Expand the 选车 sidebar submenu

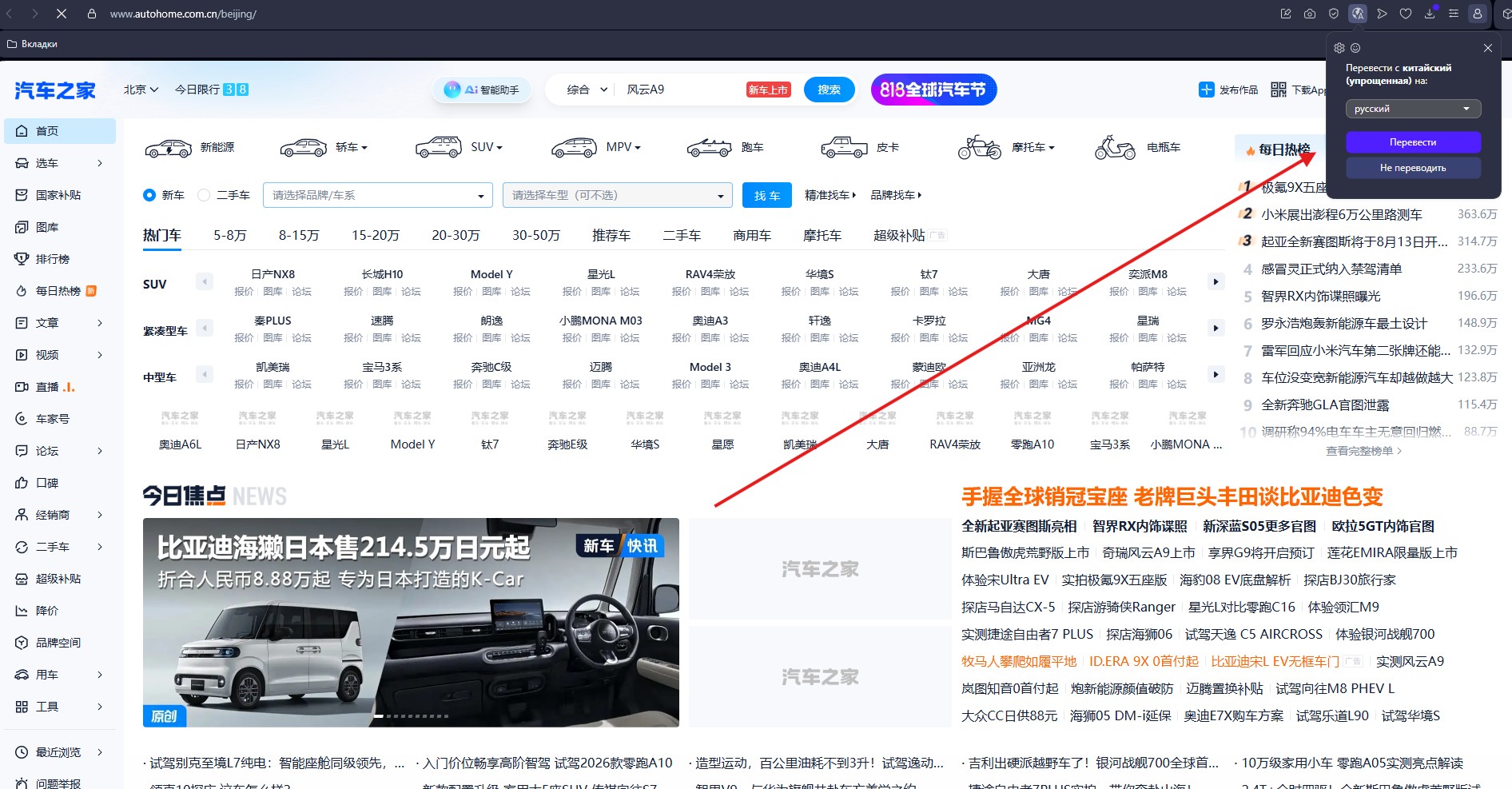(x=100, y=163)
